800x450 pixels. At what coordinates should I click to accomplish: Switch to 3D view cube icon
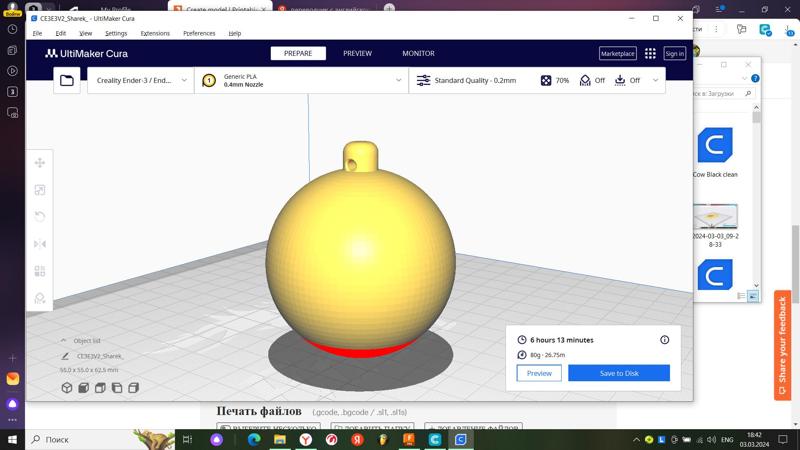click(x=67, y=388)
